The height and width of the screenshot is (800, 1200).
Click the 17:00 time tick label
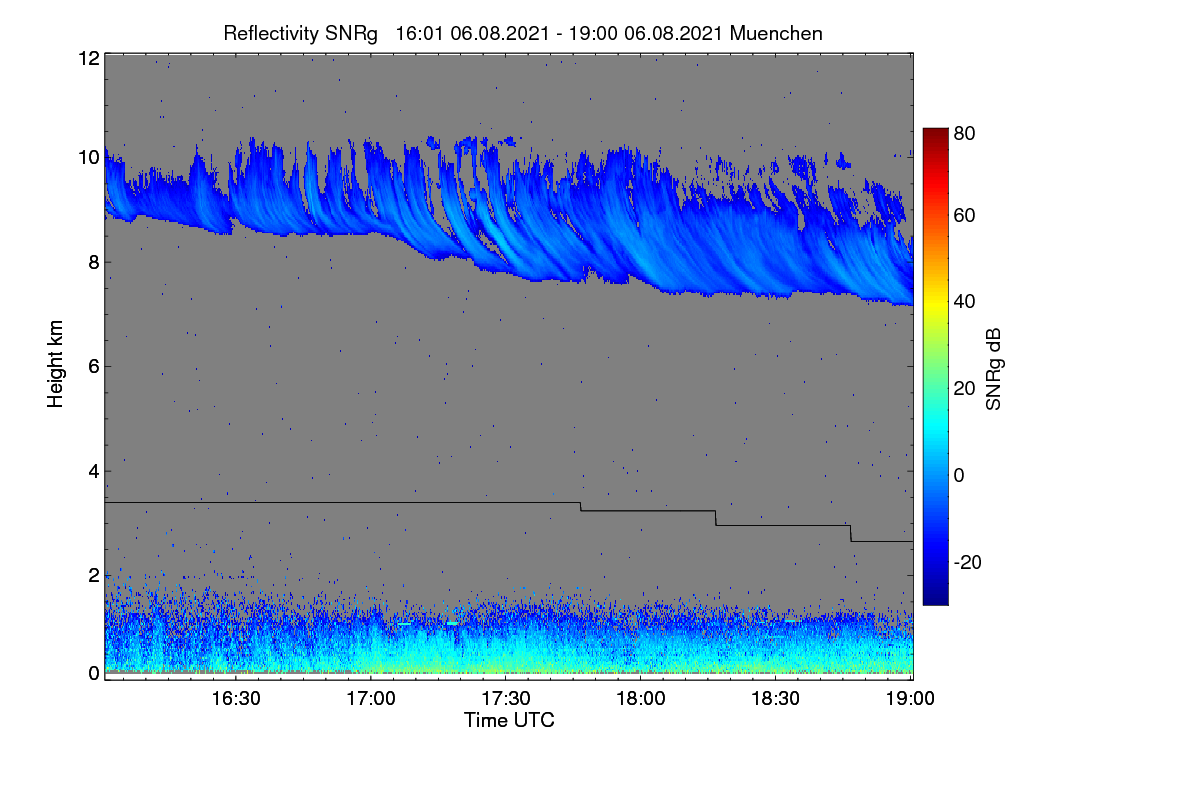point(371,699)
